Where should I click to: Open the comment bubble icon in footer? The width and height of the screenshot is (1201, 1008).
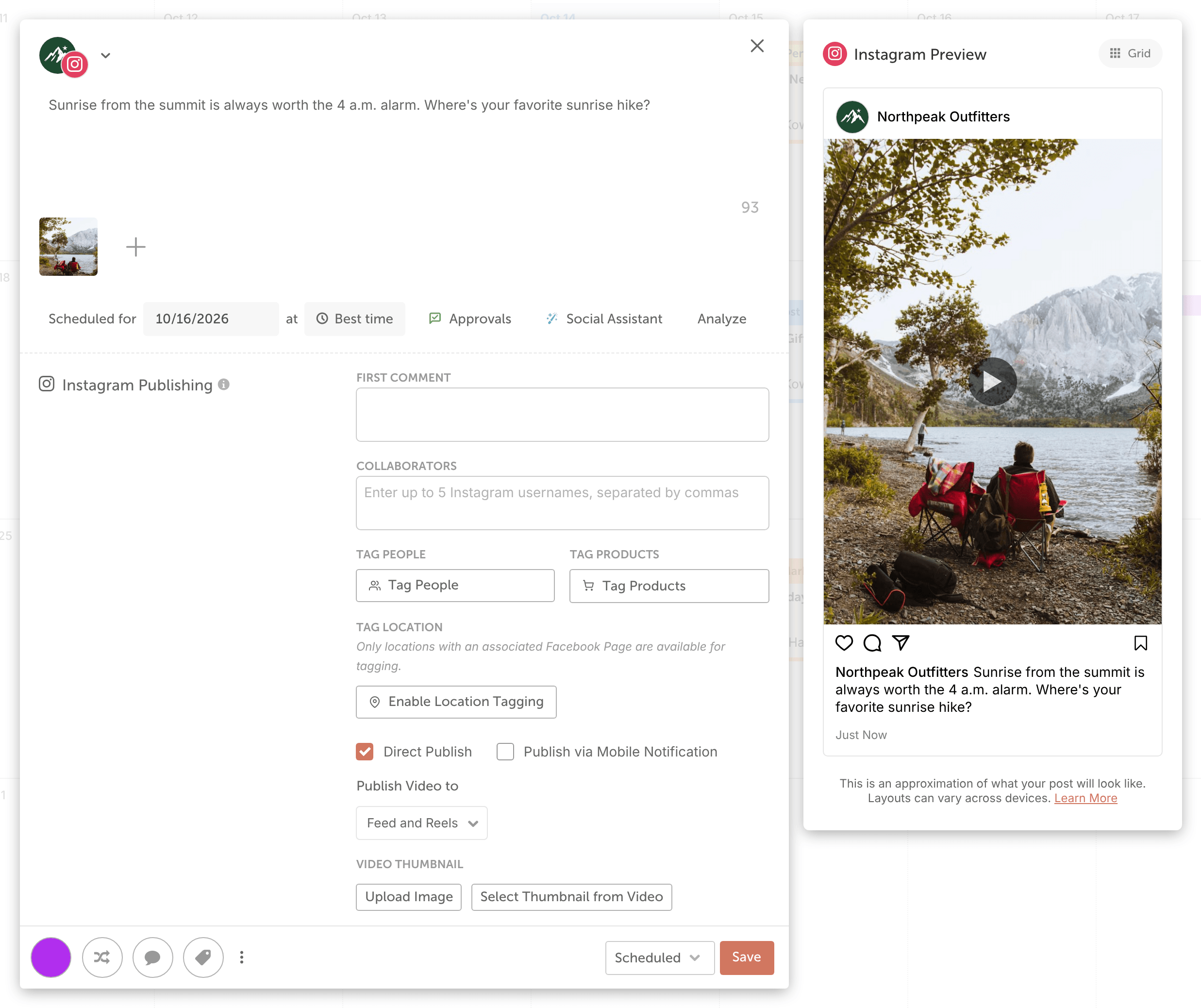click(x=153, y=957)
